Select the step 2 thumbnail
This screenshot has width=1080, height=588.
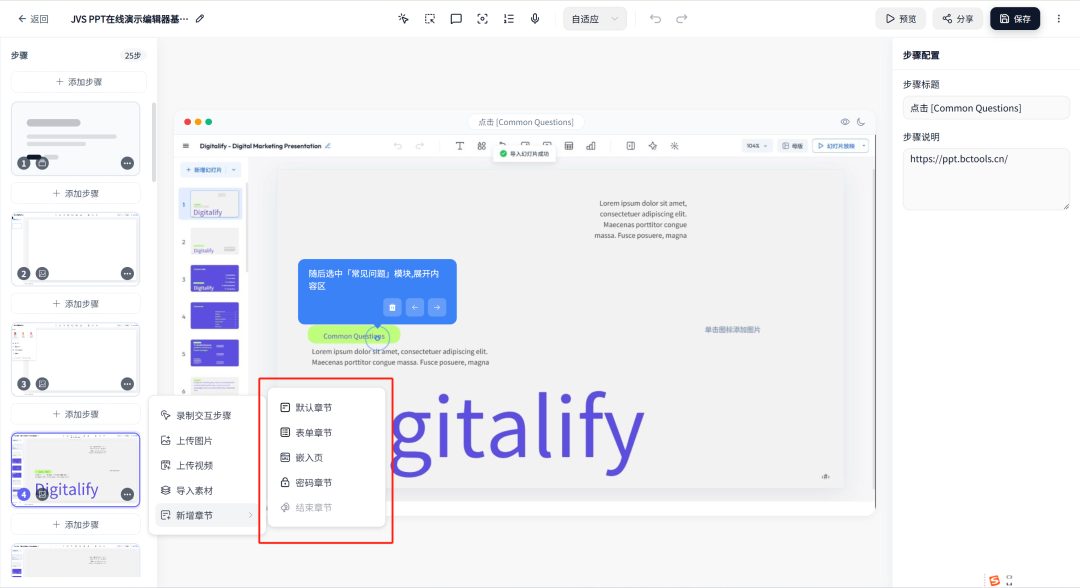pos(76,249)
